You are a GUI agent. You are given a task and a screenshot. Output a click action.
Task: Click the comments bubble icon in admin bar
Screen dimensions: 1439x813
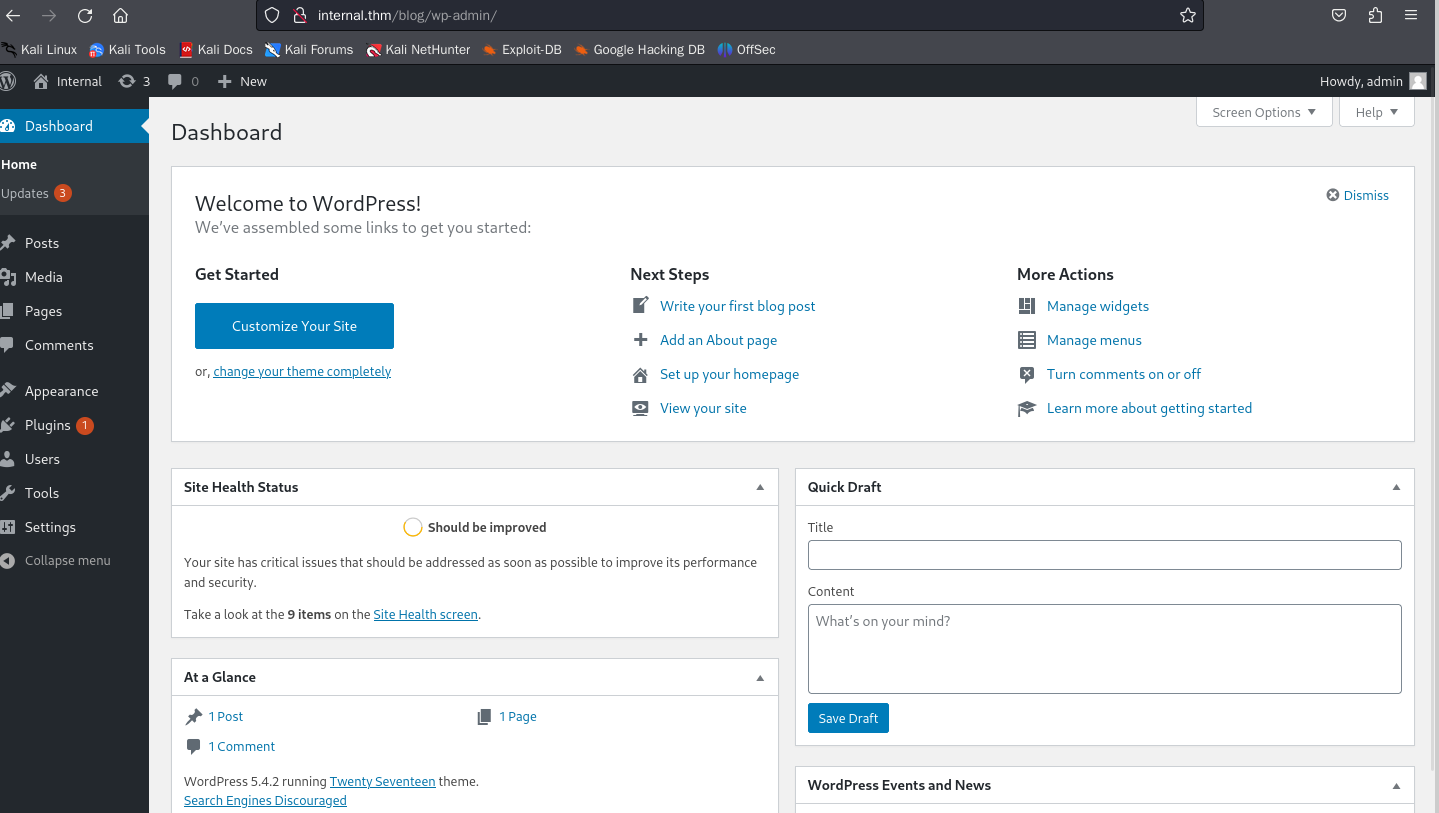tap(176, 81)
